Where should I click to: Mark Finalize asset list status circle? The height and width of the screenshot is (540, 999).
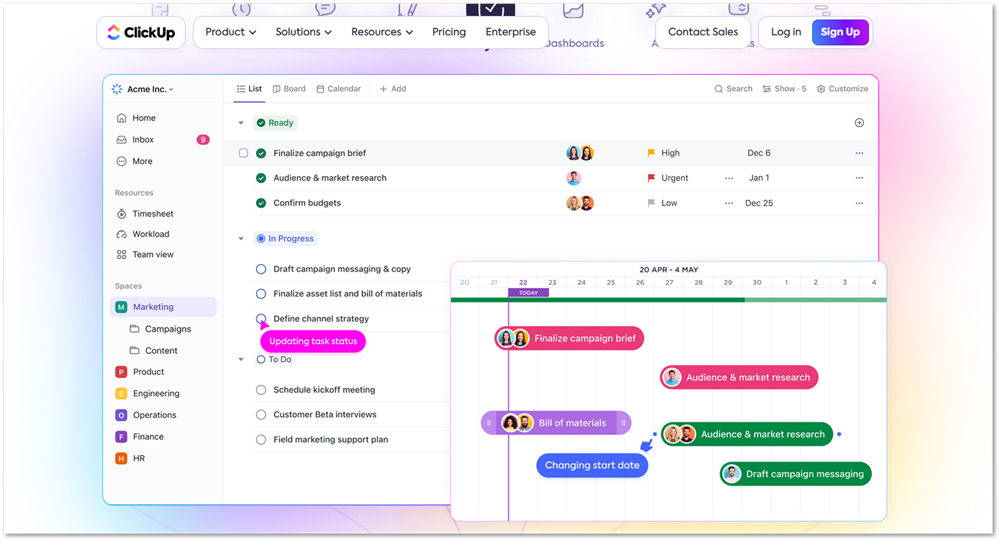[261, 294]
